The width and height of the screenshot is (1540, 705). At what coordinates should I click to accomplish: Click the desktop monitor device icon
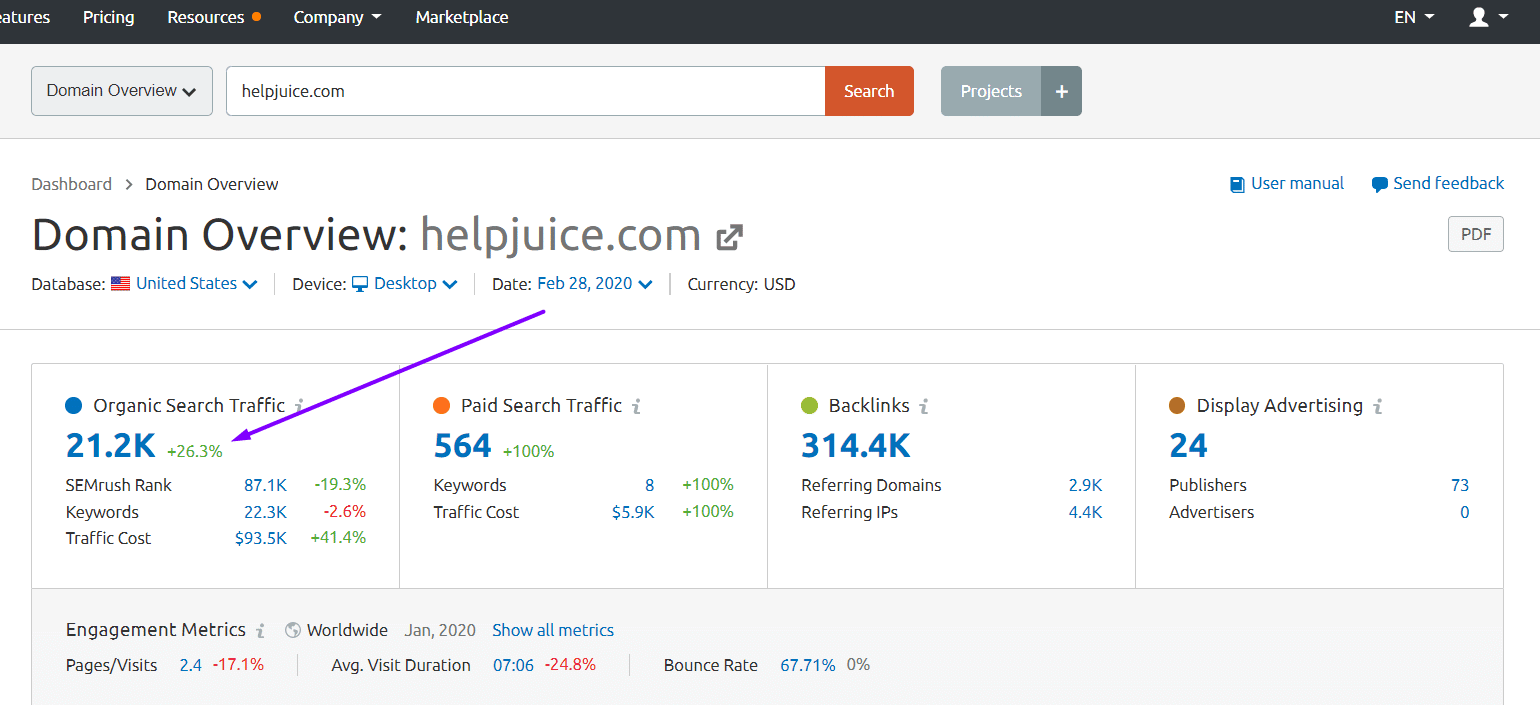click(x=360, y=284)
